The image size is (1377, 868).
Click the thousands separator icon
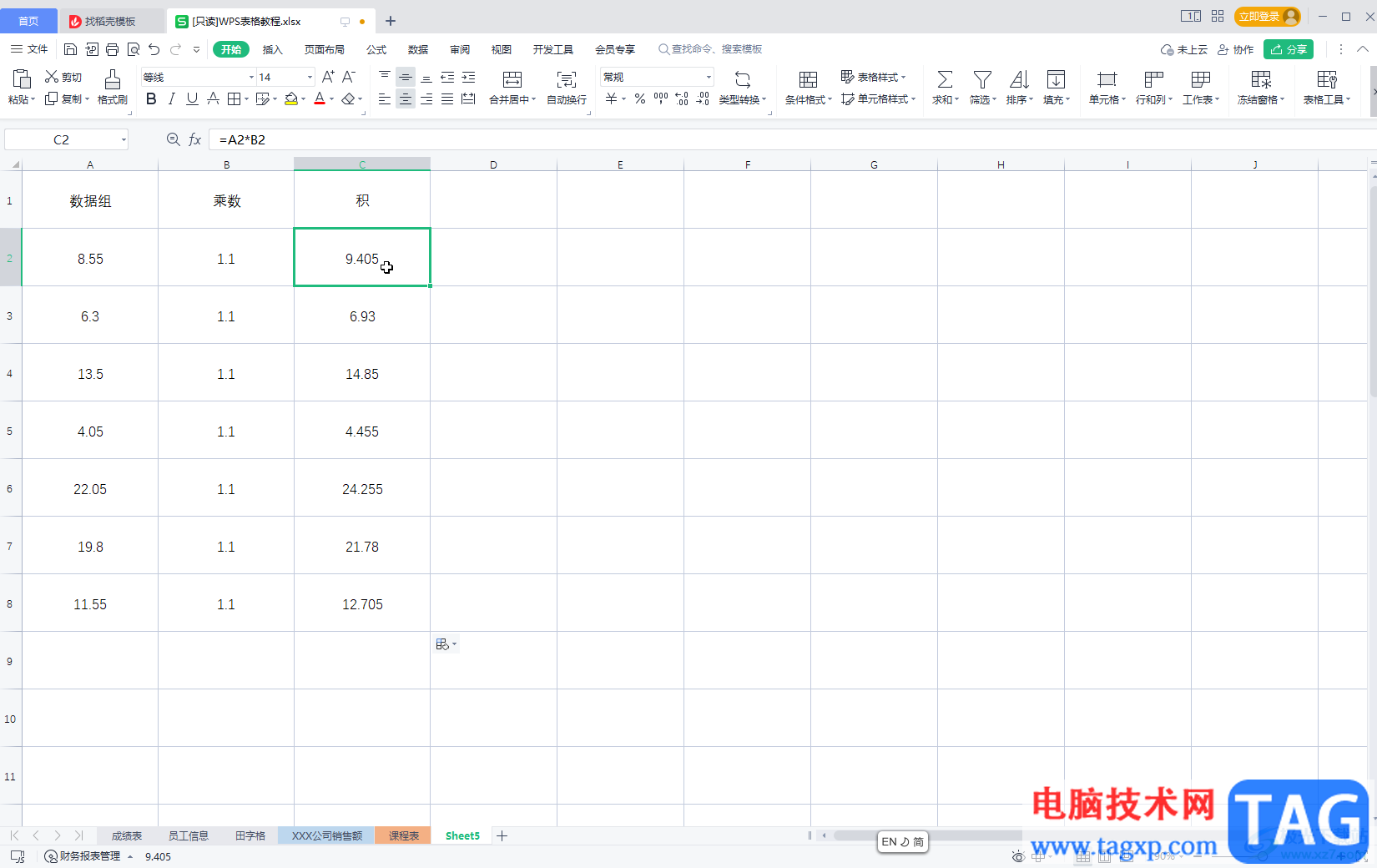[661, 98]
